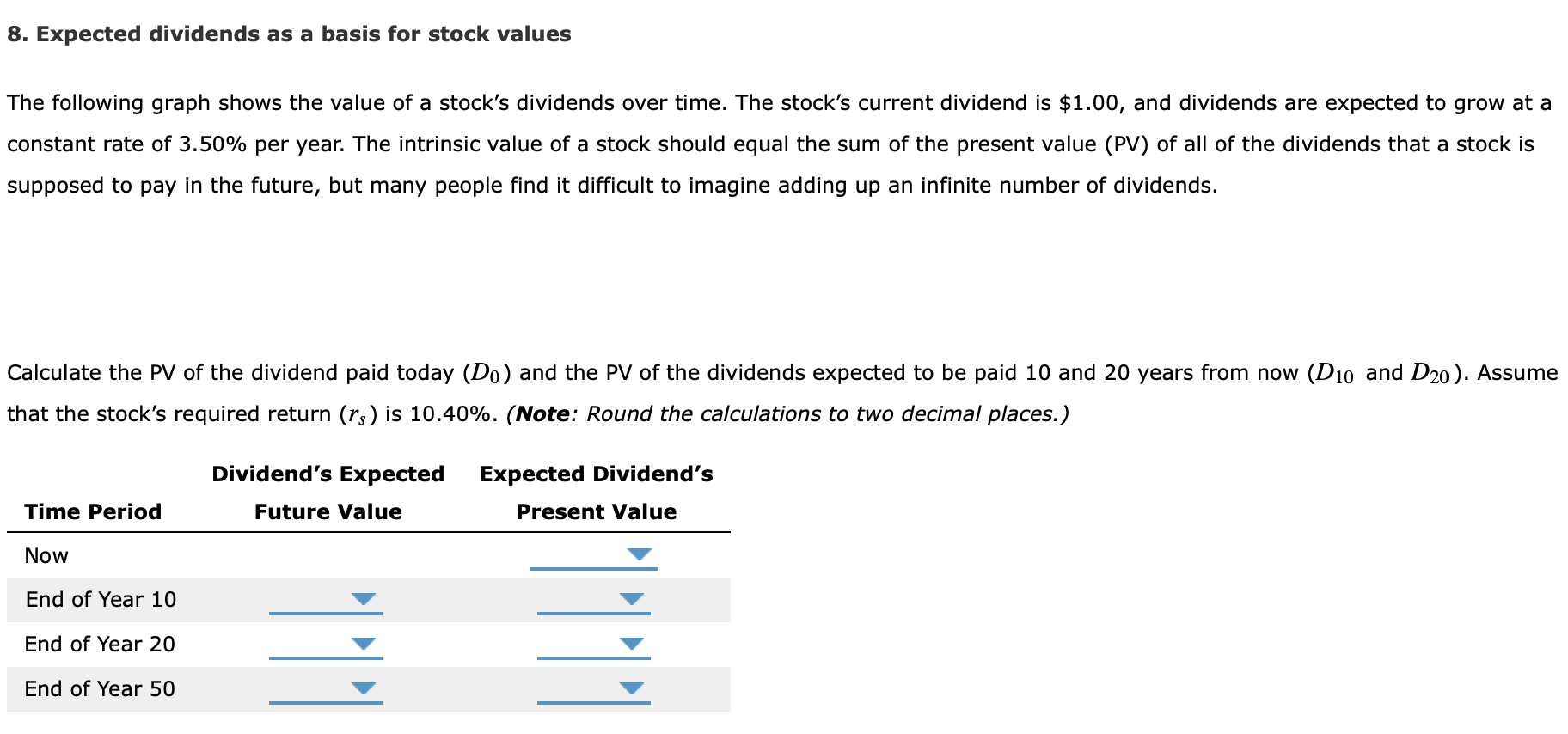Click the blank line under Now Present Value

[593, 569]
